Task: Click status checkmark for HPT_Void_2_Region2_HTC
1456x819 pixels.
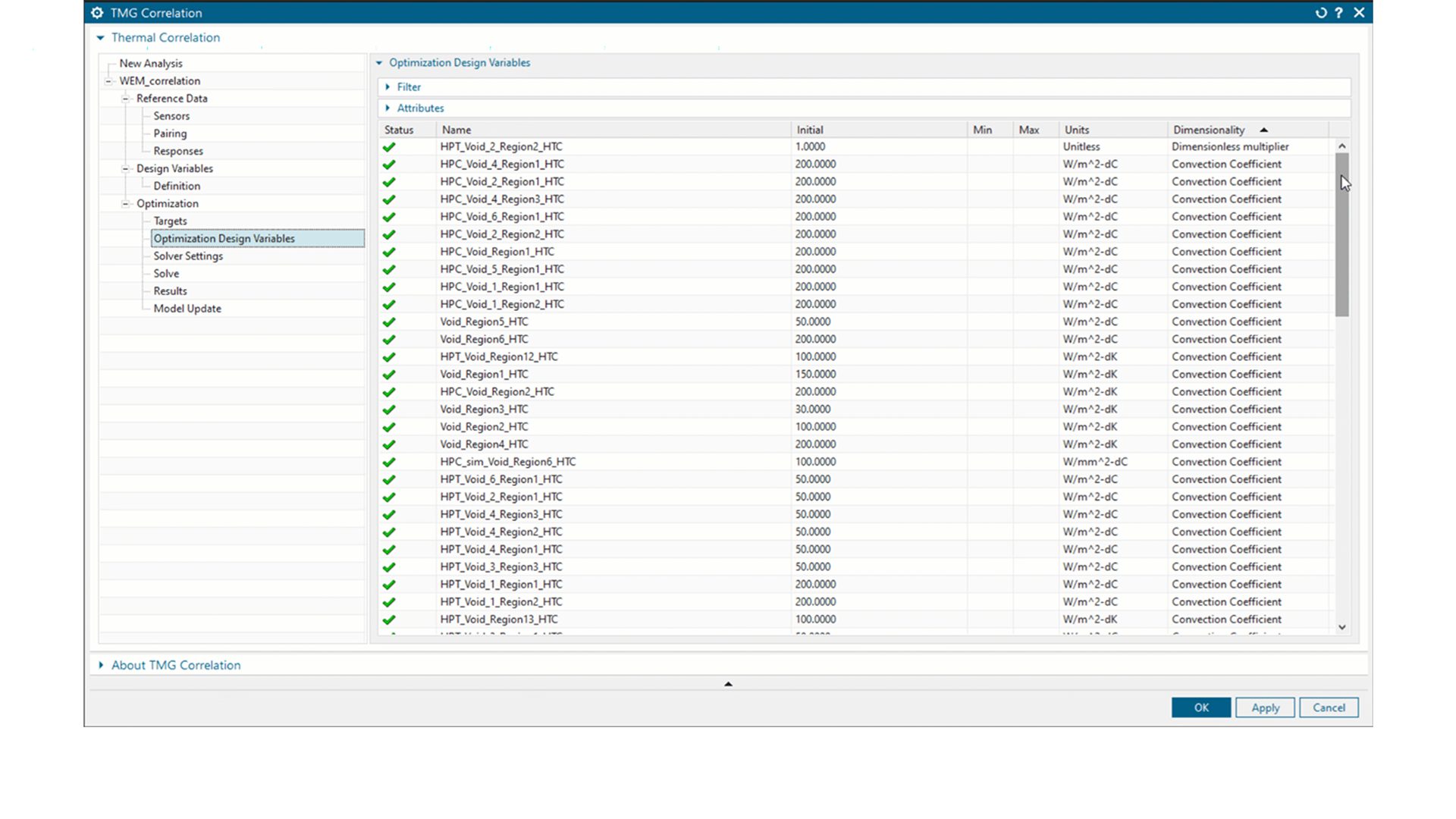Action: coord(389,147)
